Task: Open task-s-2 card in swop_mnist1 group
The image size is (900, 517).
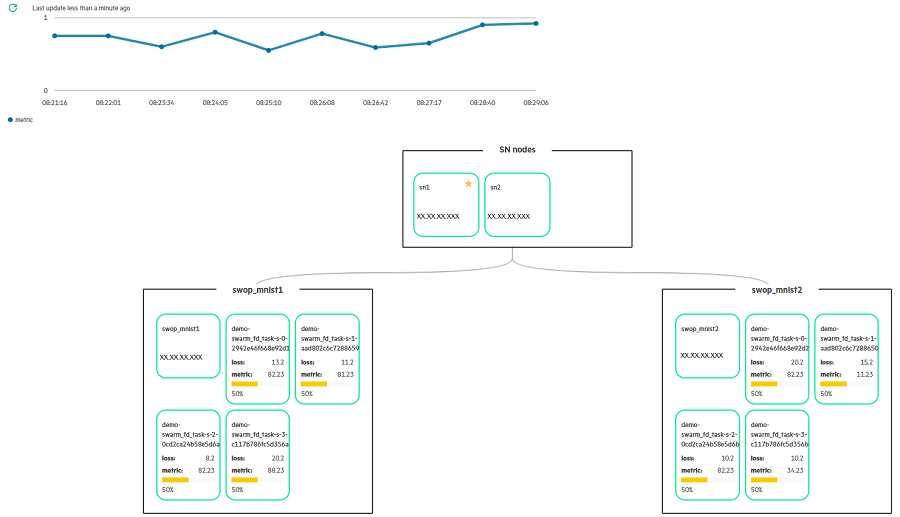Action: (188, 455)
